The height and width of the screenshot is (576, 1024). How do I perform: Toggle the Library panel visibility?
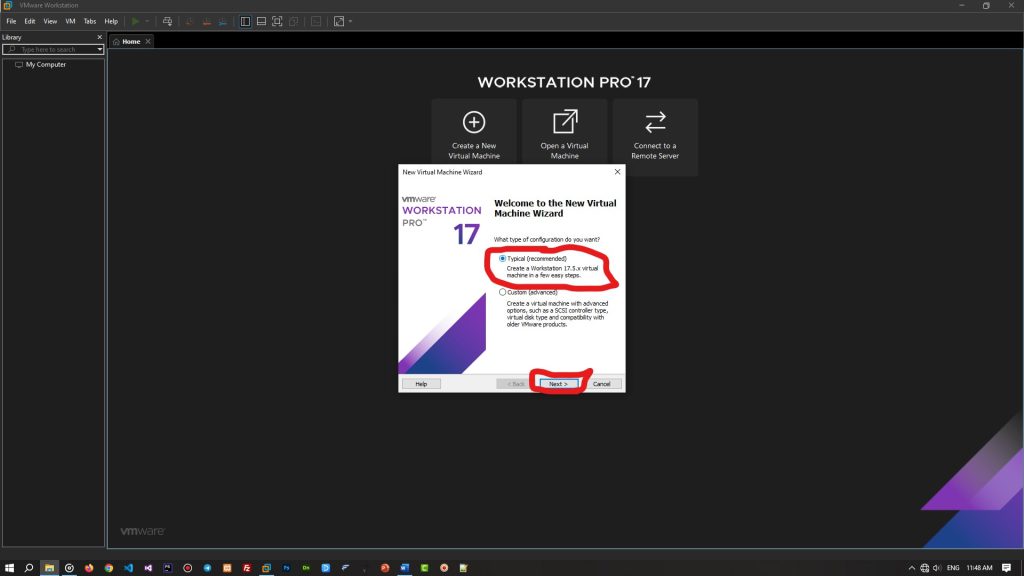[x=245, y=20]
